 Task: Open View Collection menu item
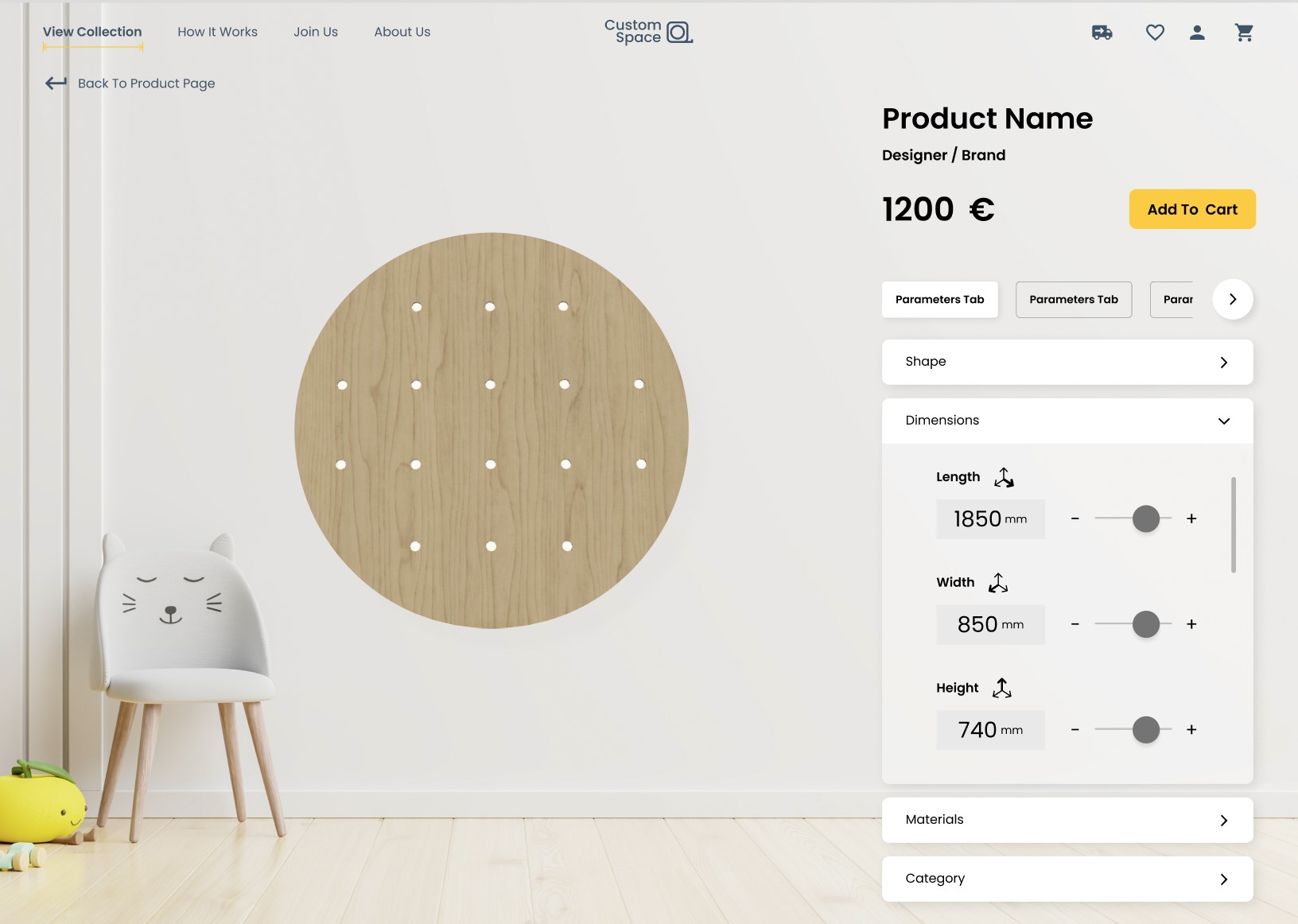92,32
